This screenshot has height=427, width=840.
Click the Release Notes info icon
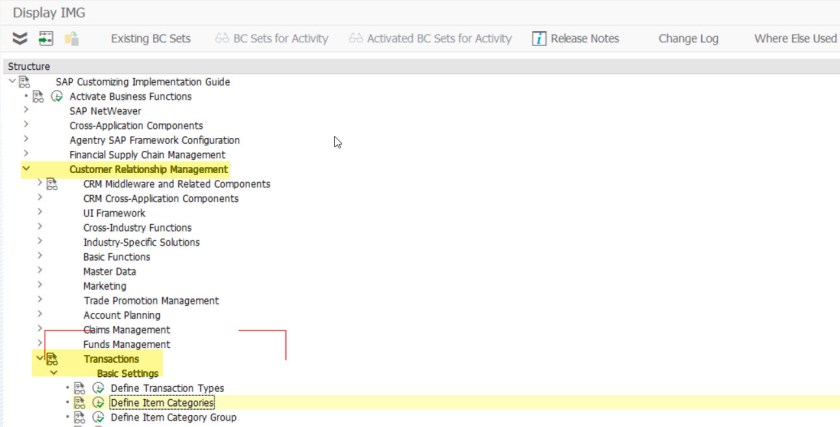[x=539, y=39]
